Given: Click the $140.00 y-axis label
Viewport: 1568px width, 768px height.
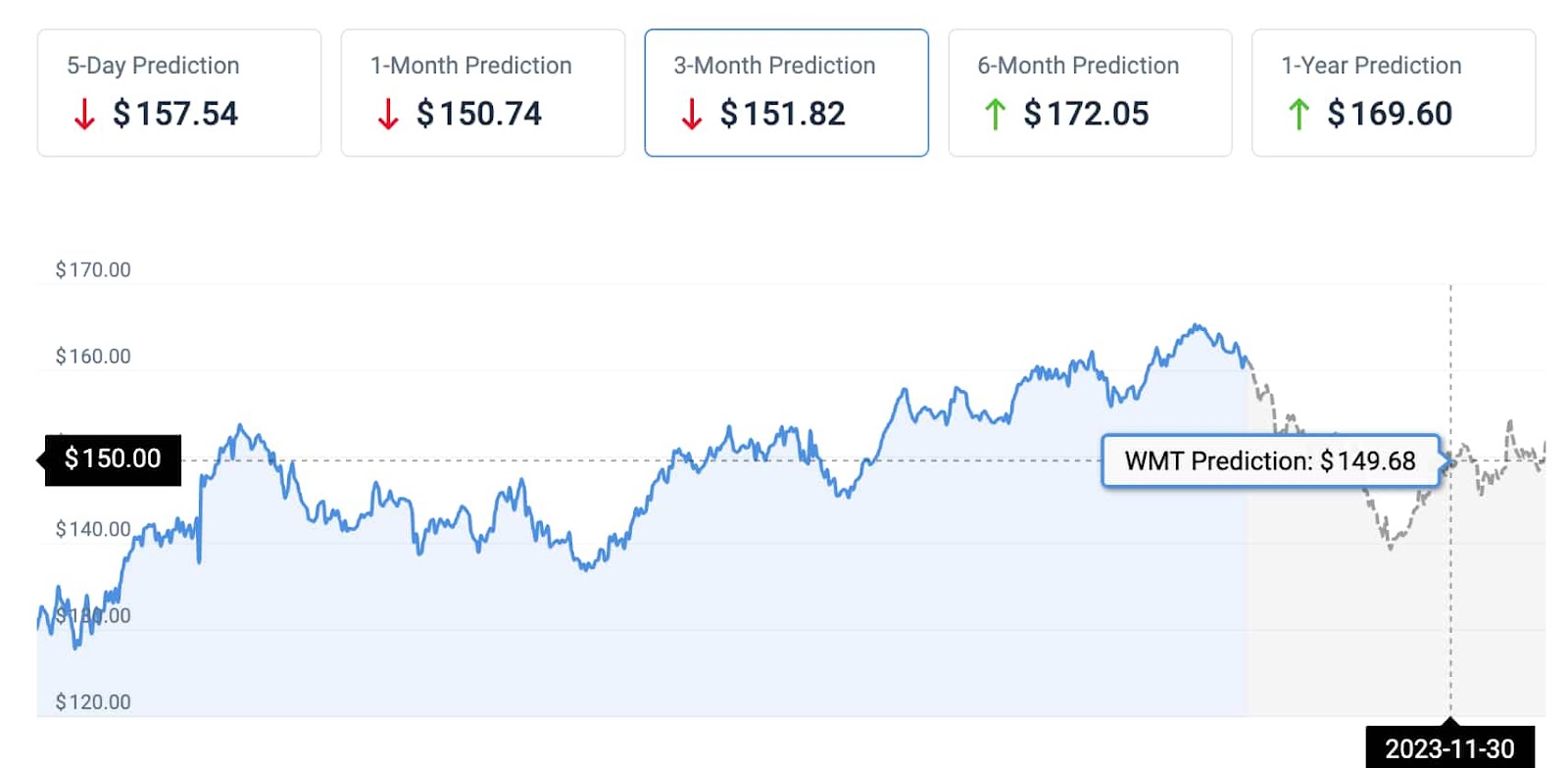Looking at the screenshot, I should pyautogui.click(x=93, y=529).
